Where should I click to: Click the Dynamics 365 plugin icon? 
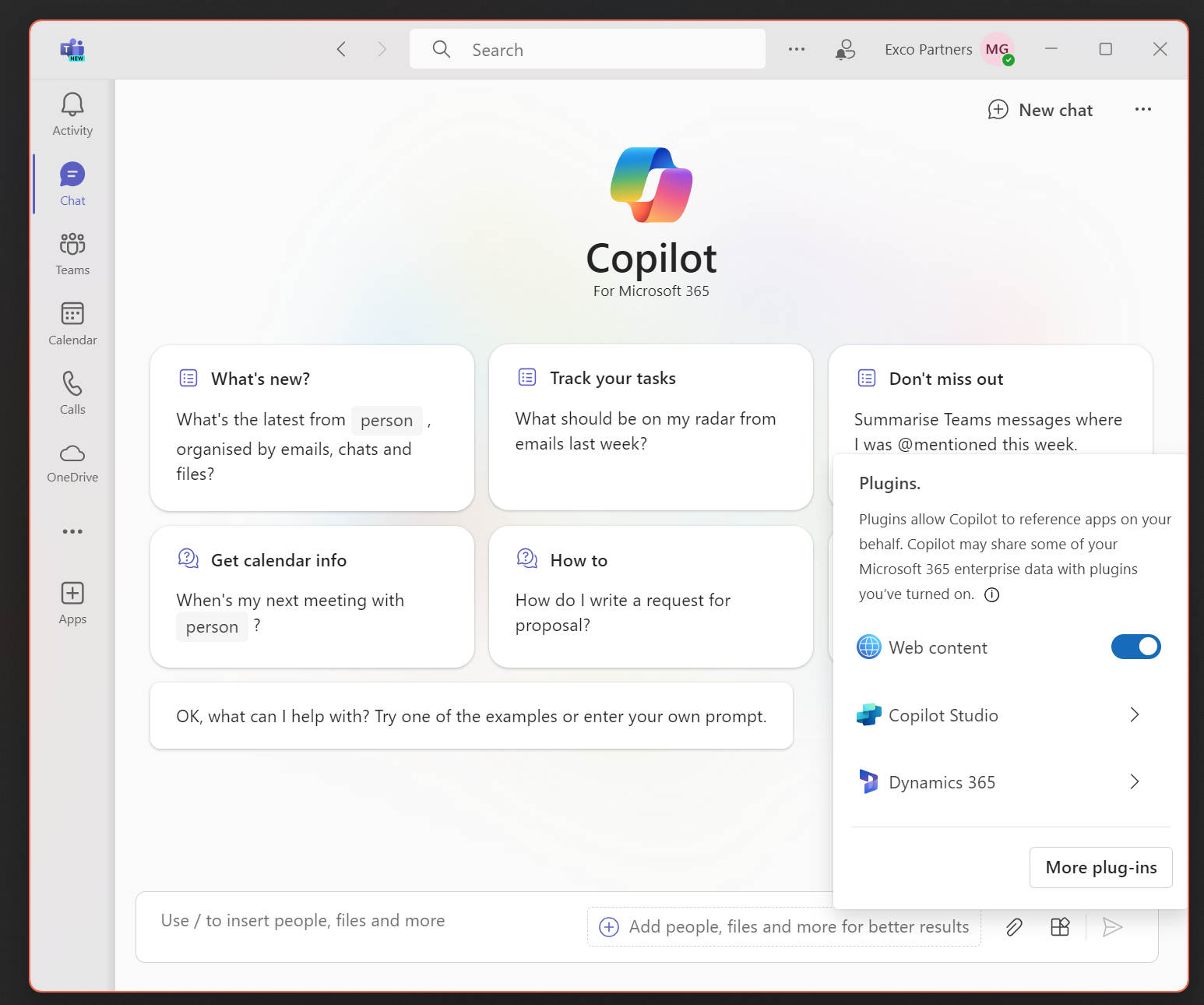tap(869, 781)
